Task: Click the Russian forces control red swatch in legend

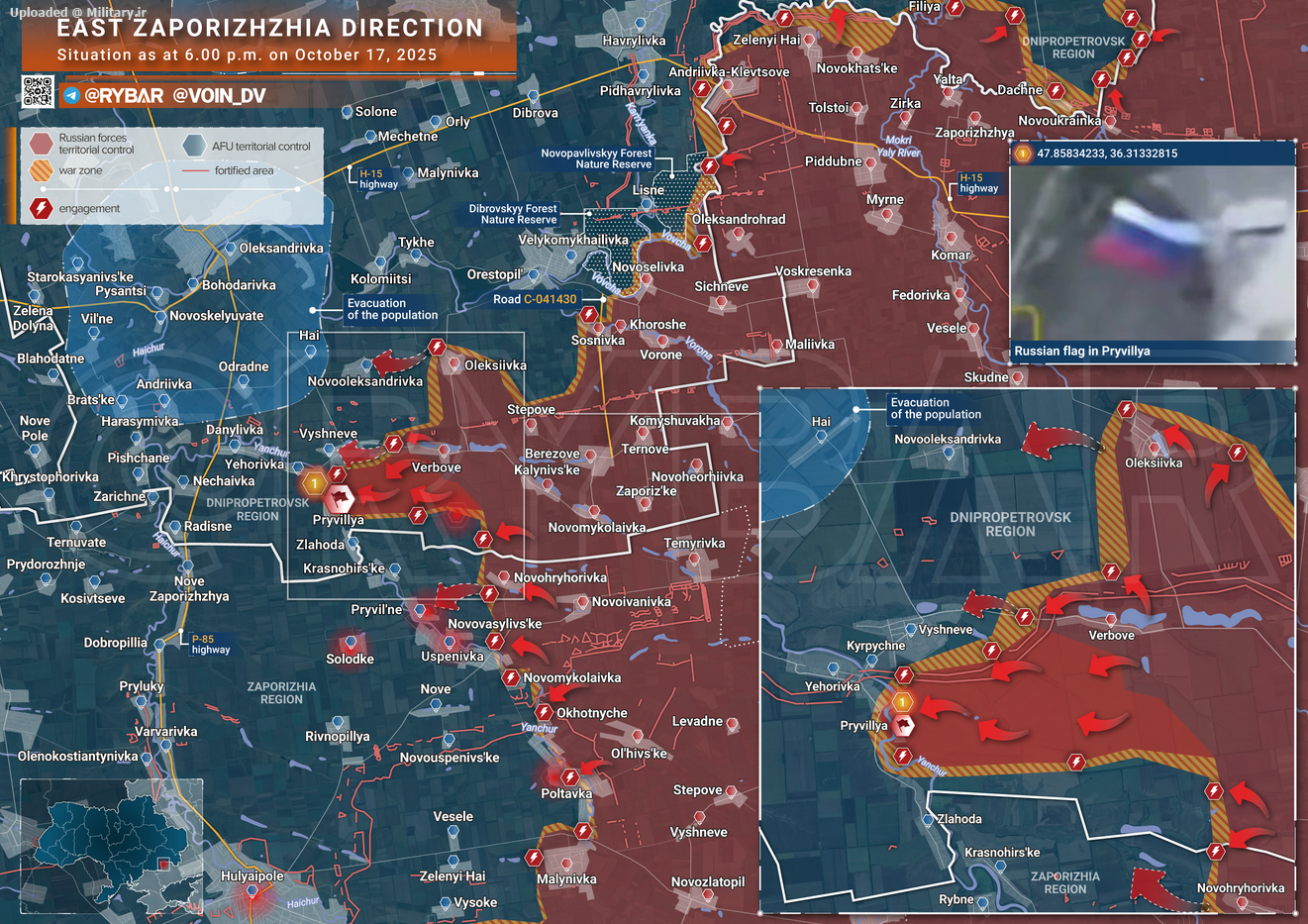Action: [x=41, y=144]
